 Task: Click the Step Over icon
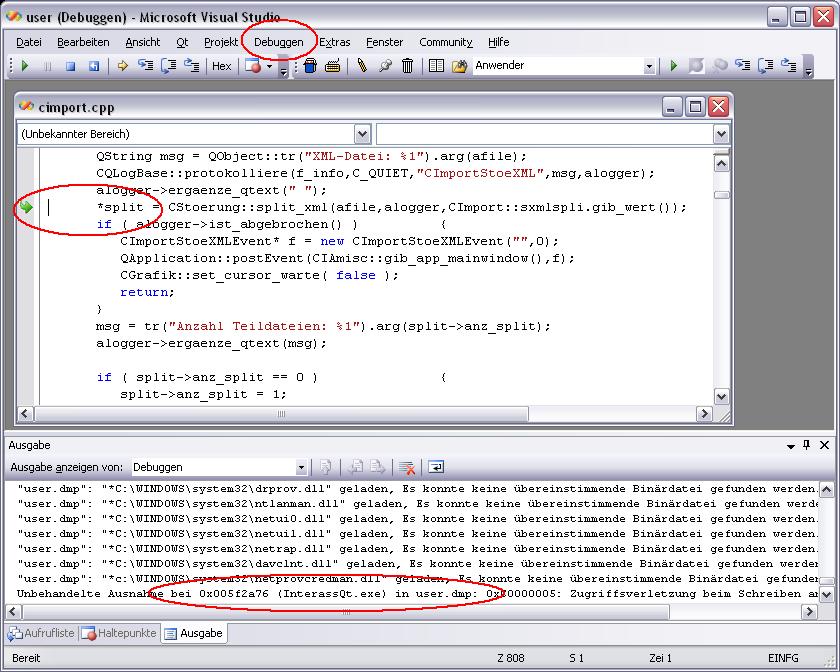click(168, 66)
